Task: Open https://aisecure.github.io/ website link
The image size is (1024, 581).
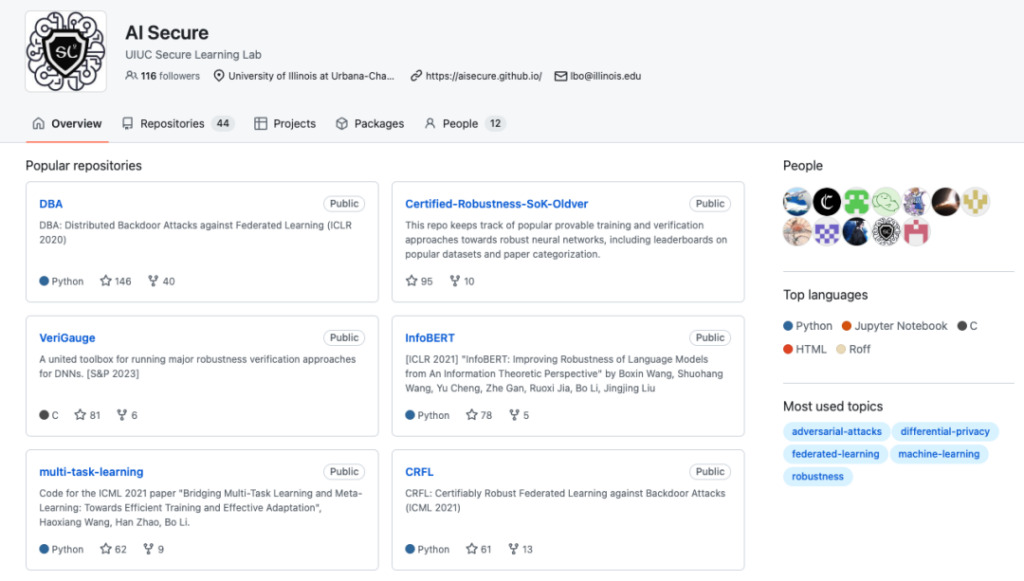Action: [x=484, y=76]
